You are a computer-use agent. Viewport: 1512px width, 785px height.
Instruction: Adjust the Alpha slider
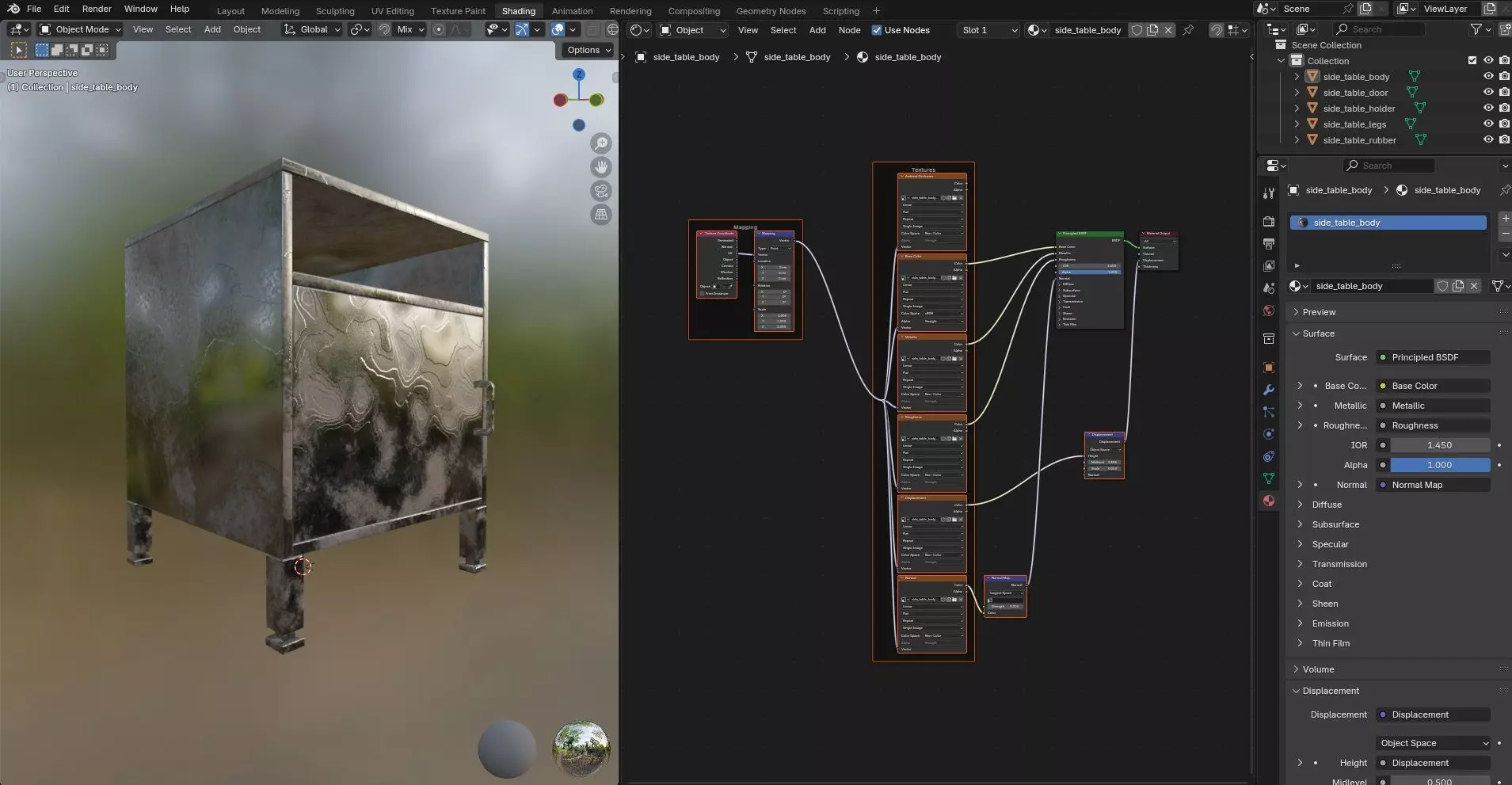pyautogui.click(x=1440, y=465)
